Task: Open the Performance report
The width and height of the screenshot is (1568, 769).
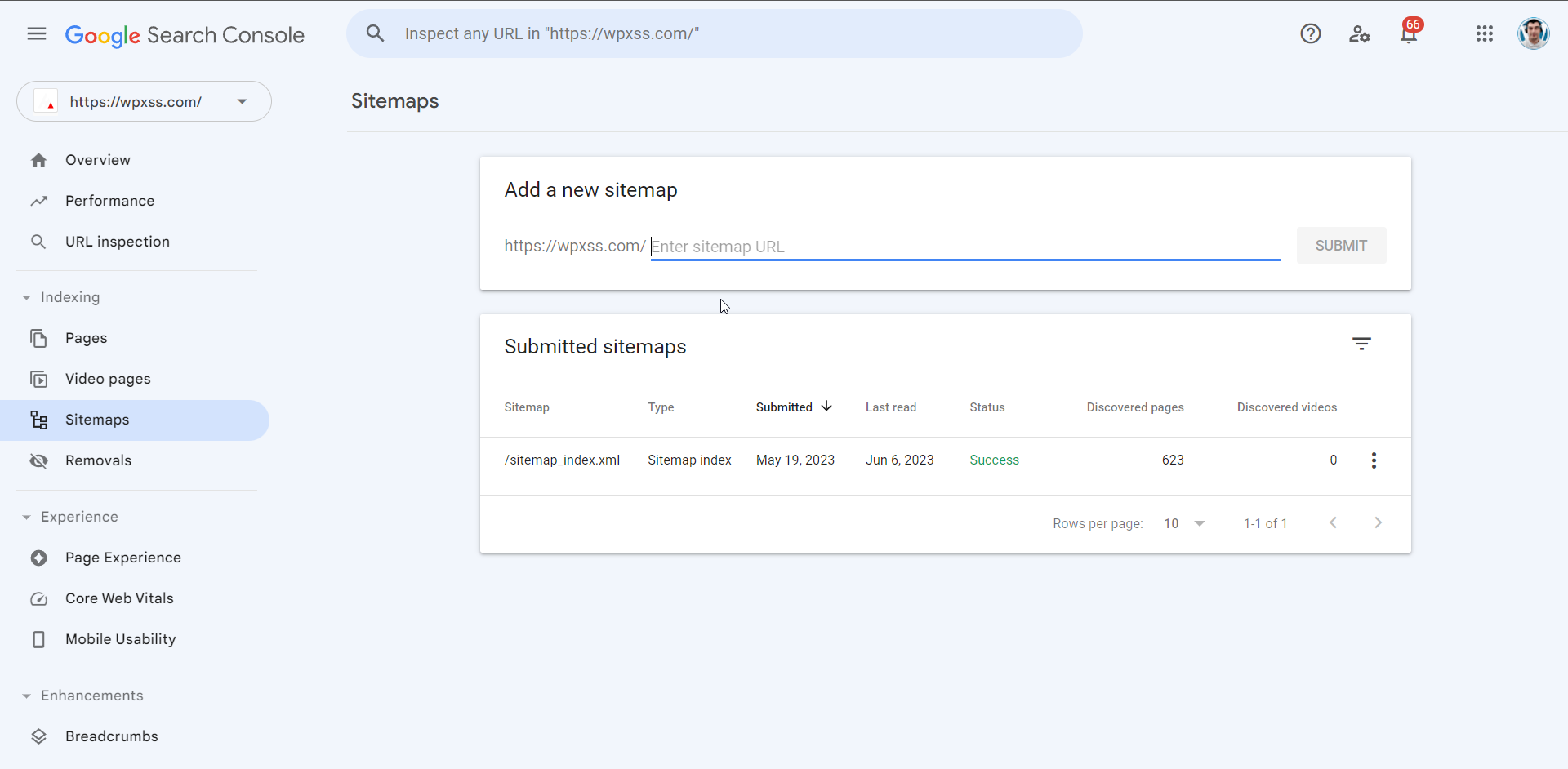Action: (110, 201)
